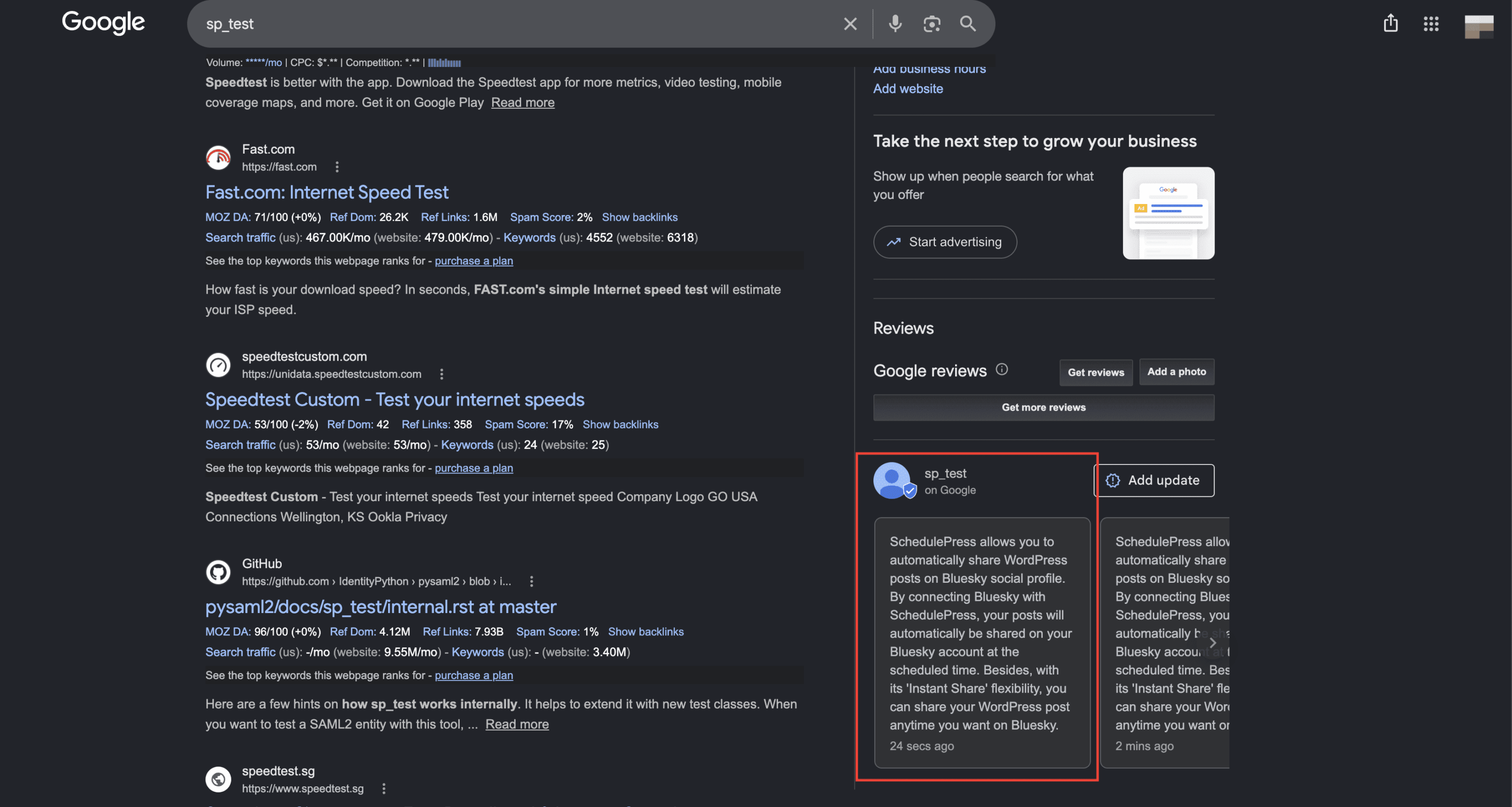Viewport: 1512px width, 807px height.
Task: Click the Google logo
Action: coord(103,23)
